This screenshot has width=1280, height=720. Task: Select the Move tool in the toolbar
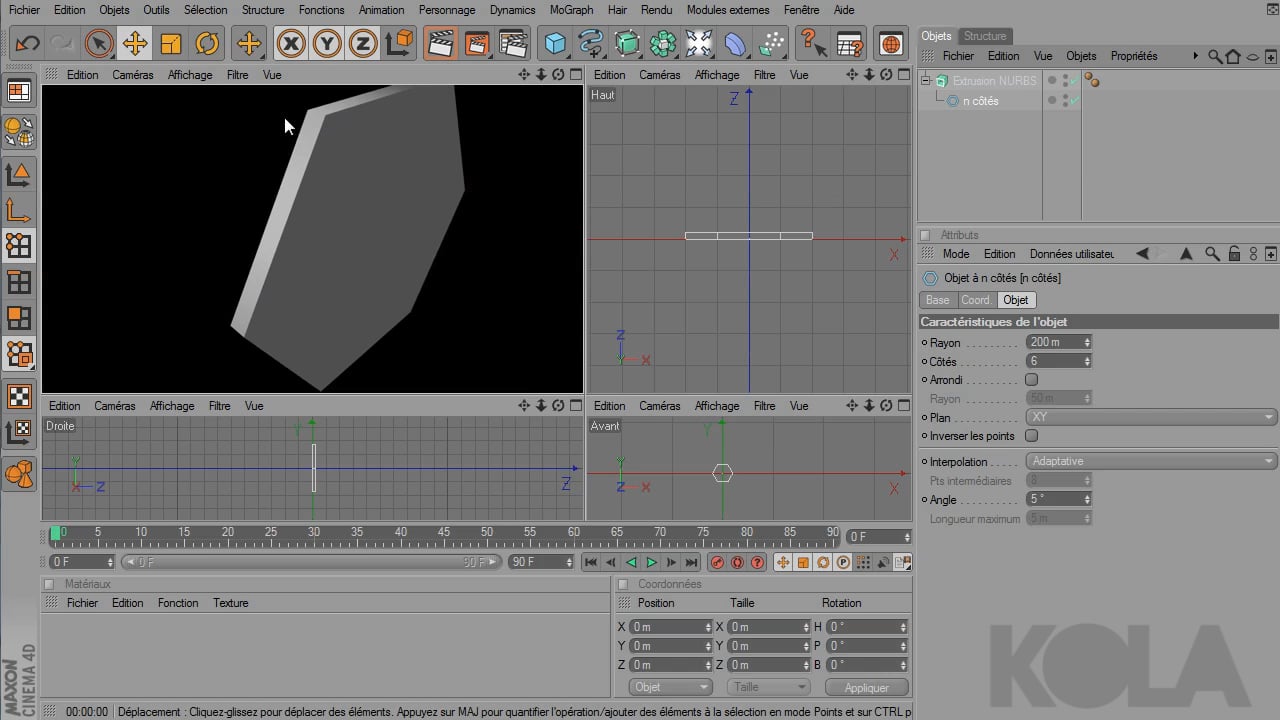pyautogui.click(x=134, y=44)
